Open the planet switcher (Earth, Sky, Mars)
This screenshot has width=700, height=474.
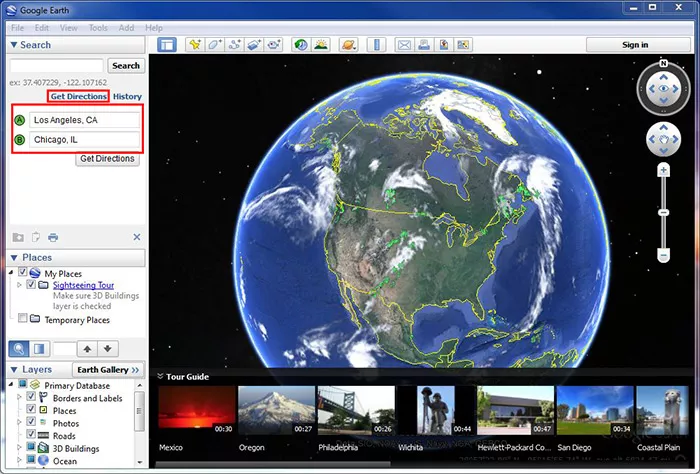coord(348,45)
